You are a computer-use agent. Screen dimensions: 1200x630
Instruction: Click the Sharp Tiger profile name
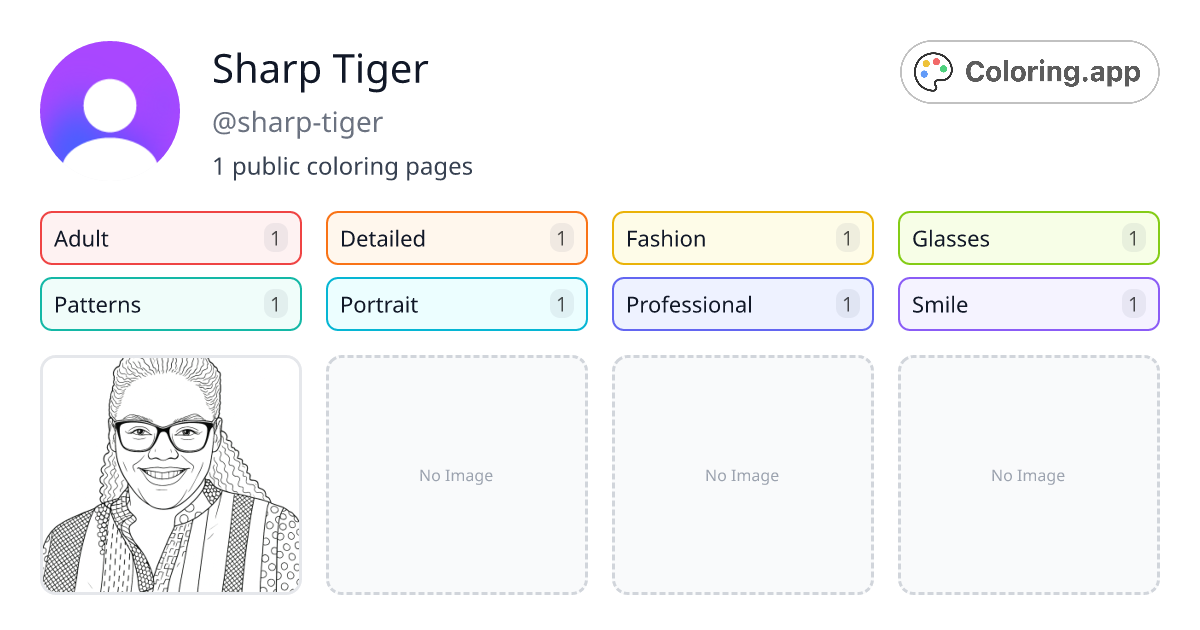pyautogui.click(x=320, y=69)
